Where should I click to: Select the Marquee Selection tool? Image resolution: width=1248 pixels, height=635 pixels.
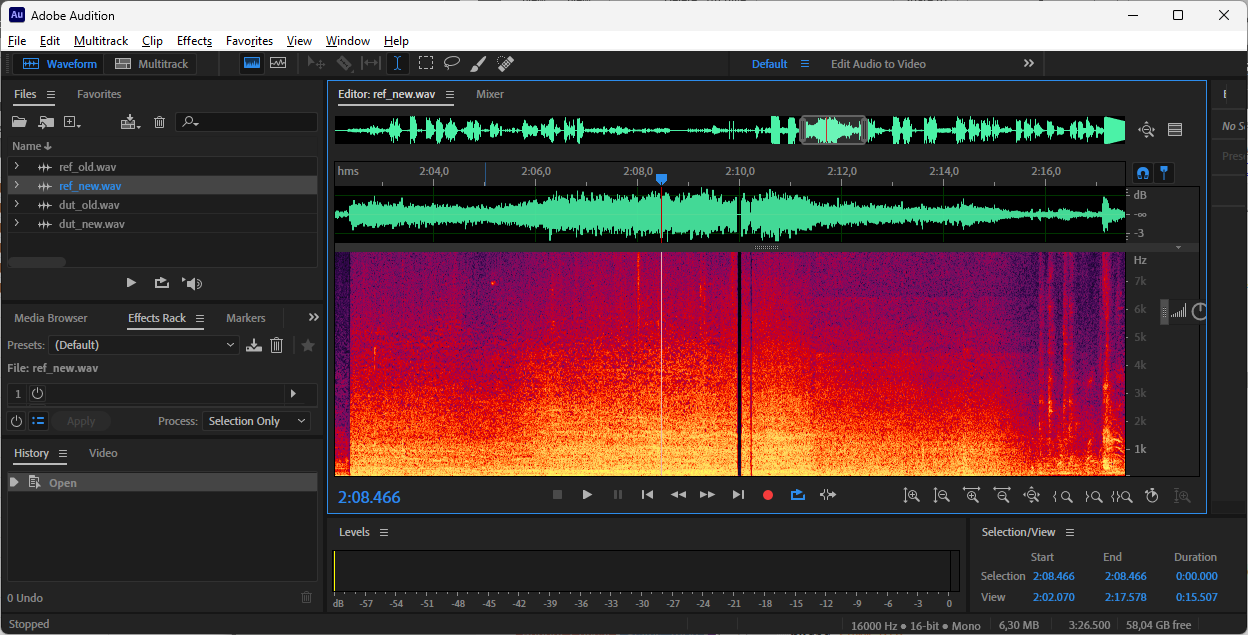point(426,63)
